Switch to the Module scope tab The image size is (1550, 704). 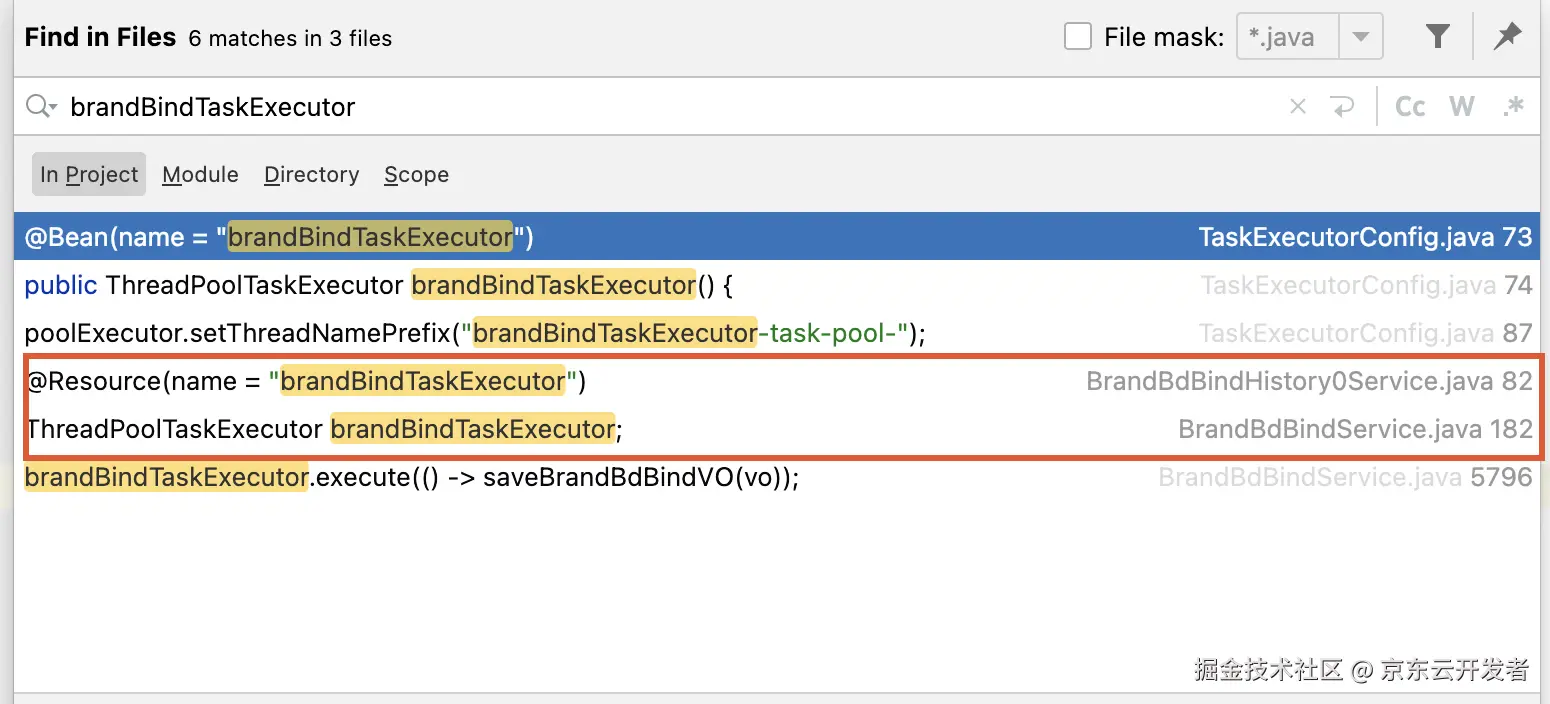pos(200,174)
